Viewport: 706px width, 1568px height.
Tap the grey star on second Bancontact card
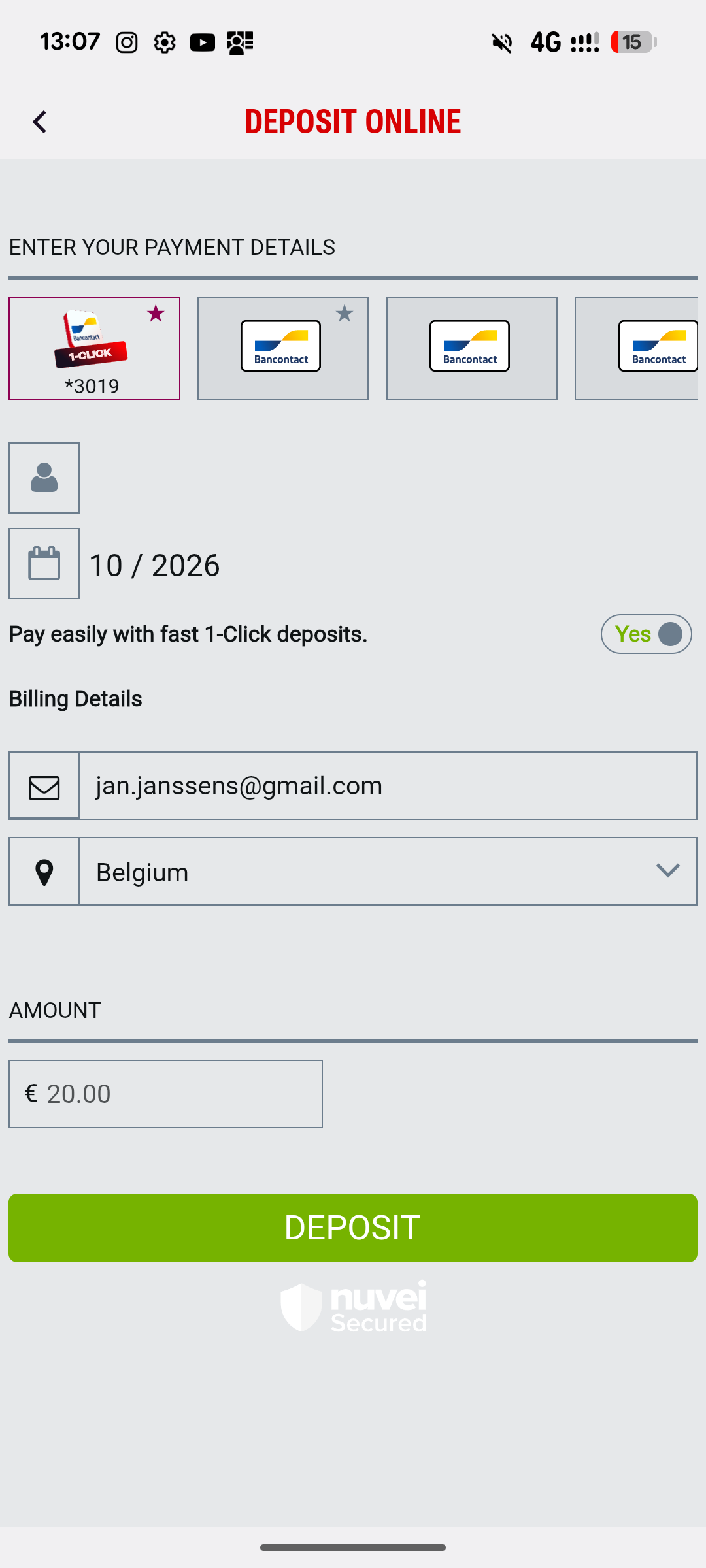coord(345,314)
